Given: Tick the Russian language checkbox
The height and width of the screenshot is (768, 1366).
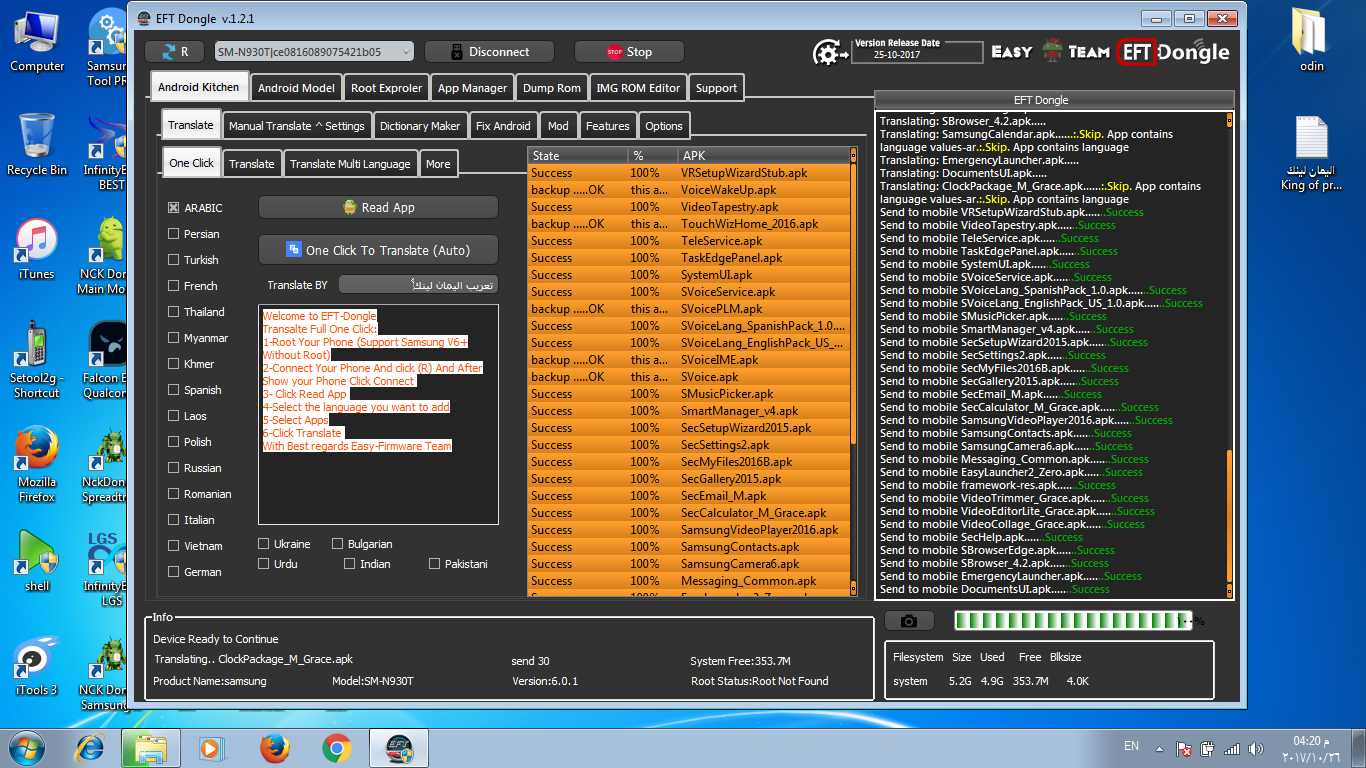Looking at the screenshot, I should pos(174,468).
